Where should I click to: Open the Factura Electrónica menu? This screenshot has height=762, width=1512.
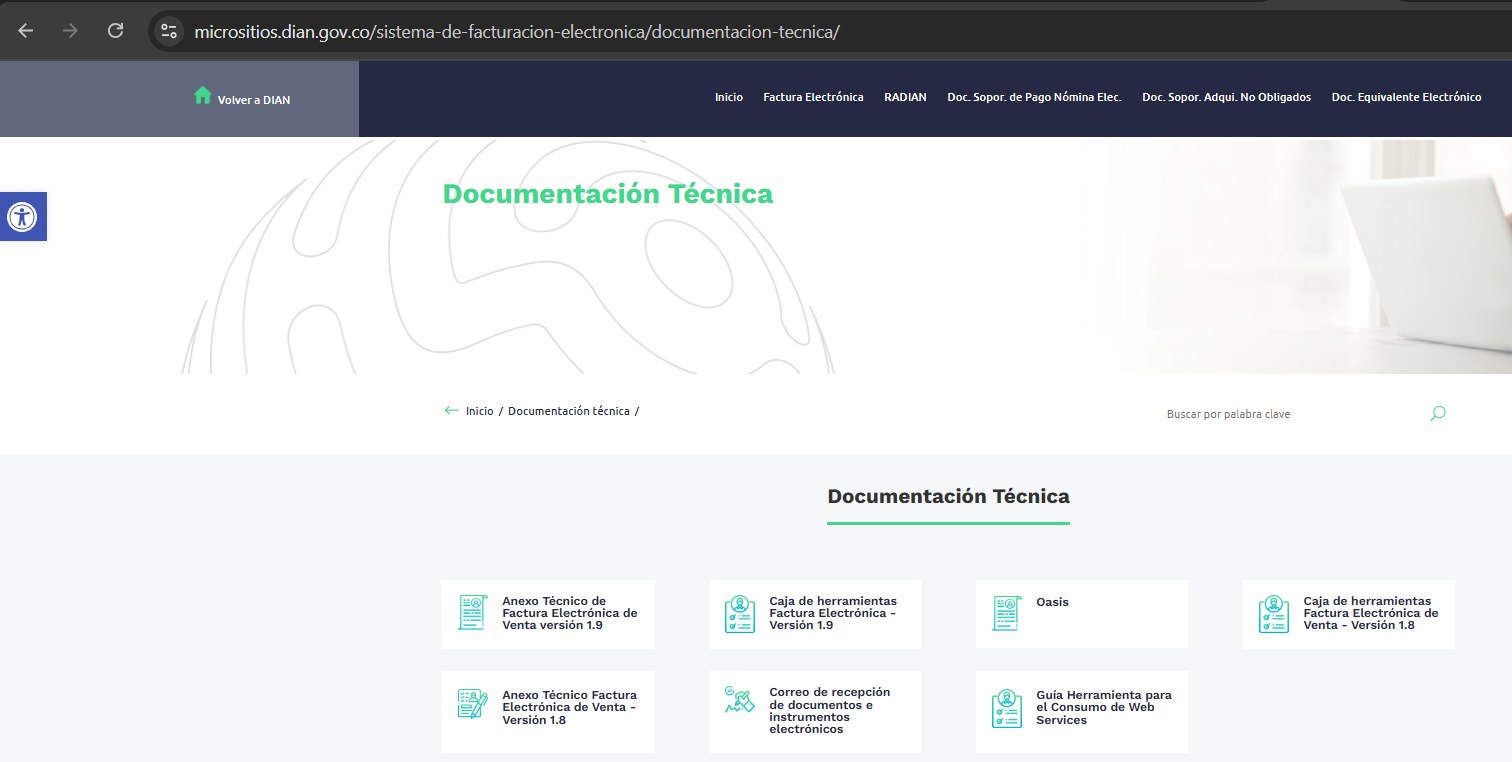(813, 97)
